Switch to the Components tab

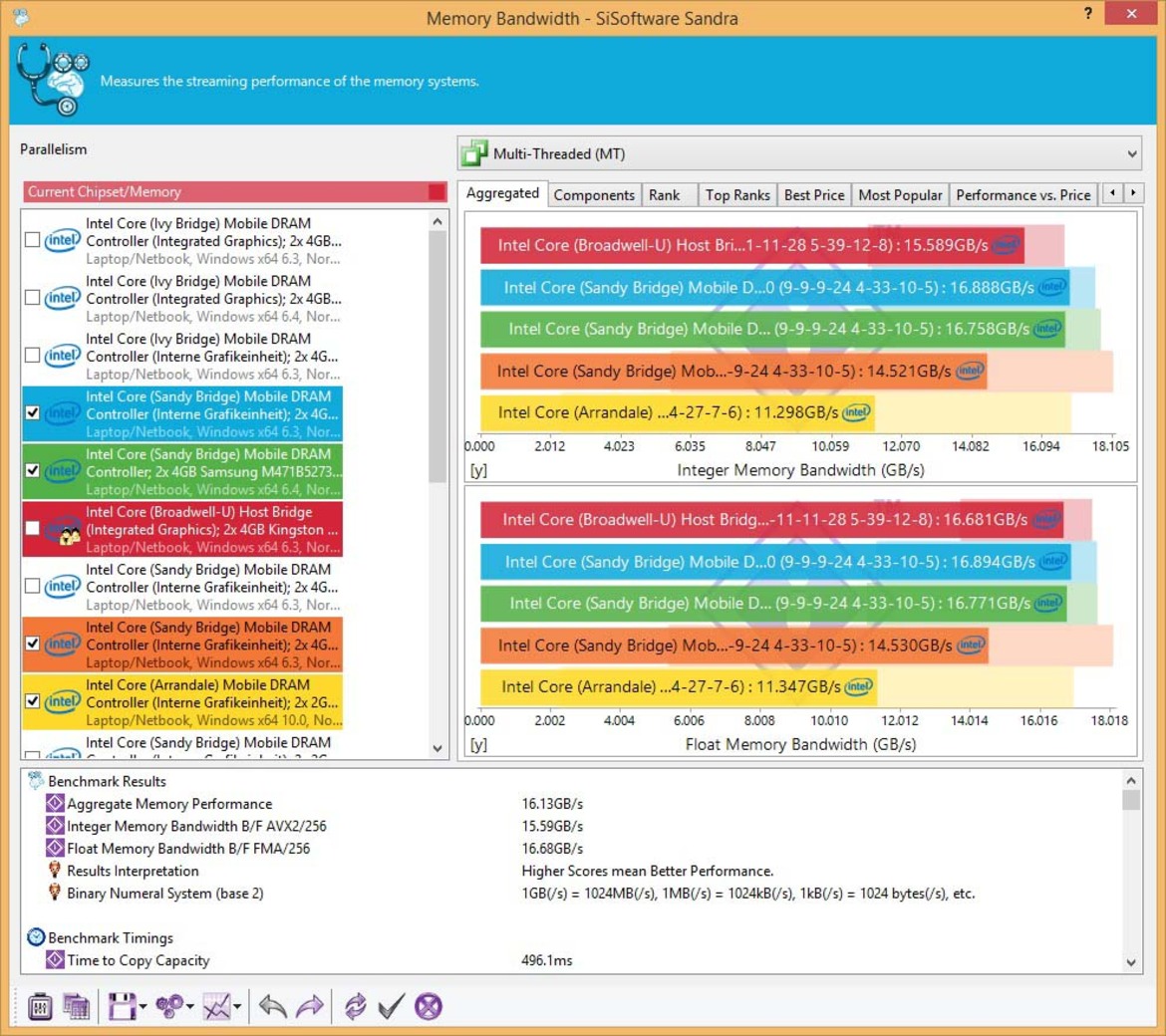(594, 195)
